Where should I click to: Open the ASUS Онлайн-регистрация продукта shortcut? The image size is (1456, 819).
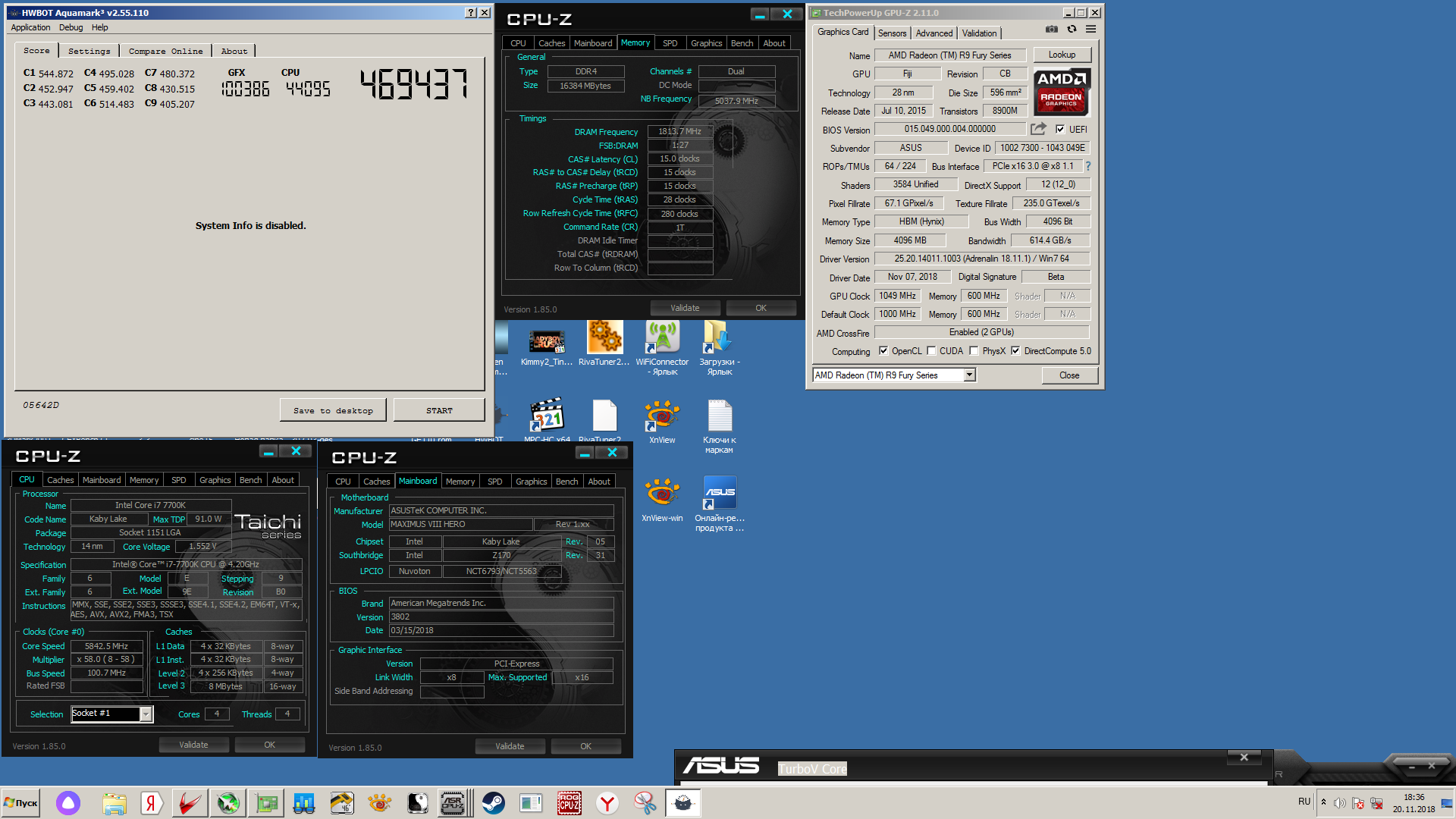pyautogui.click(x=720, y=504)
